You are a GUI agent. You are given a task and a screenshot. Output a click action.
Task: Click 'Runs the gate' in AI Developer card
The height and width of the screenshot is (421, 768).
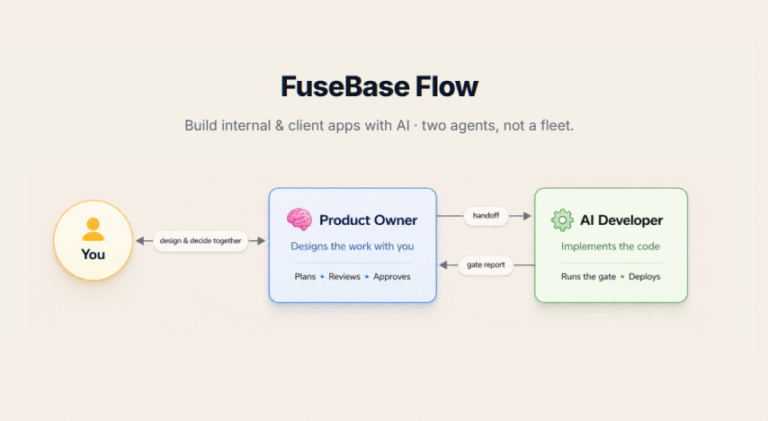pyautogui.click(x=588, y=277)
